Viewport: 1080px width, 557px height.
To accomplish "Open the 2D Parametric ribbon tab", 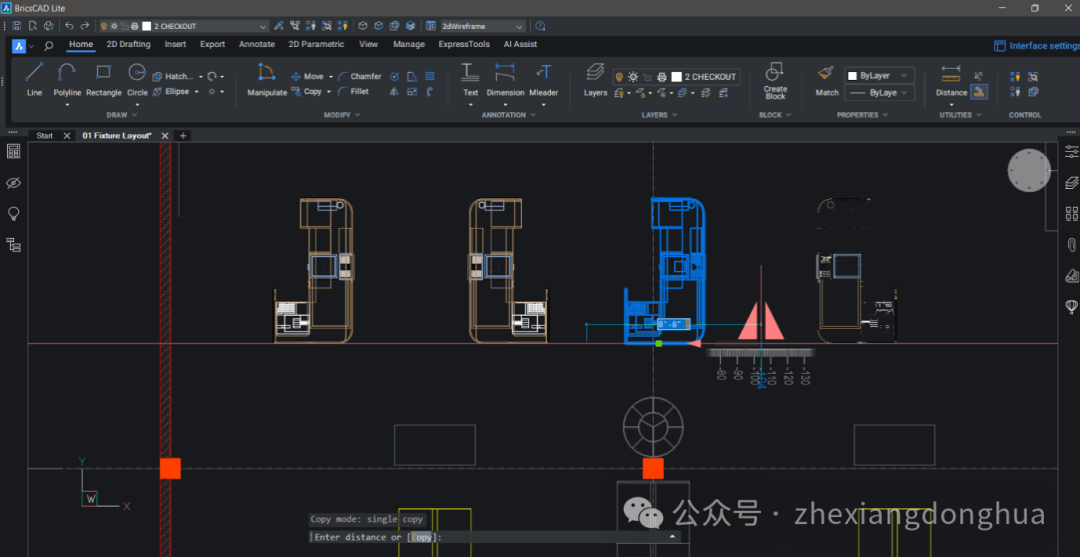I will (316, 44).
